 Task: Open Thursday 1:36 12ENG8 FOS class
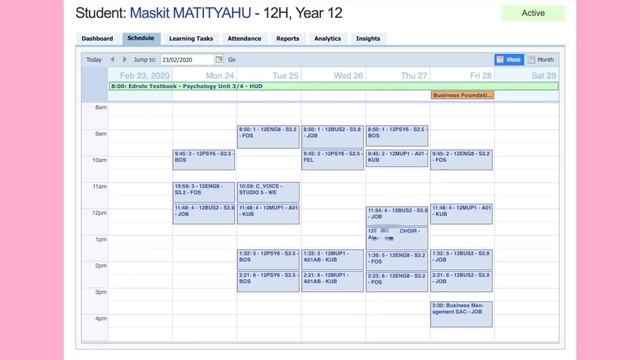coord(397,261)
